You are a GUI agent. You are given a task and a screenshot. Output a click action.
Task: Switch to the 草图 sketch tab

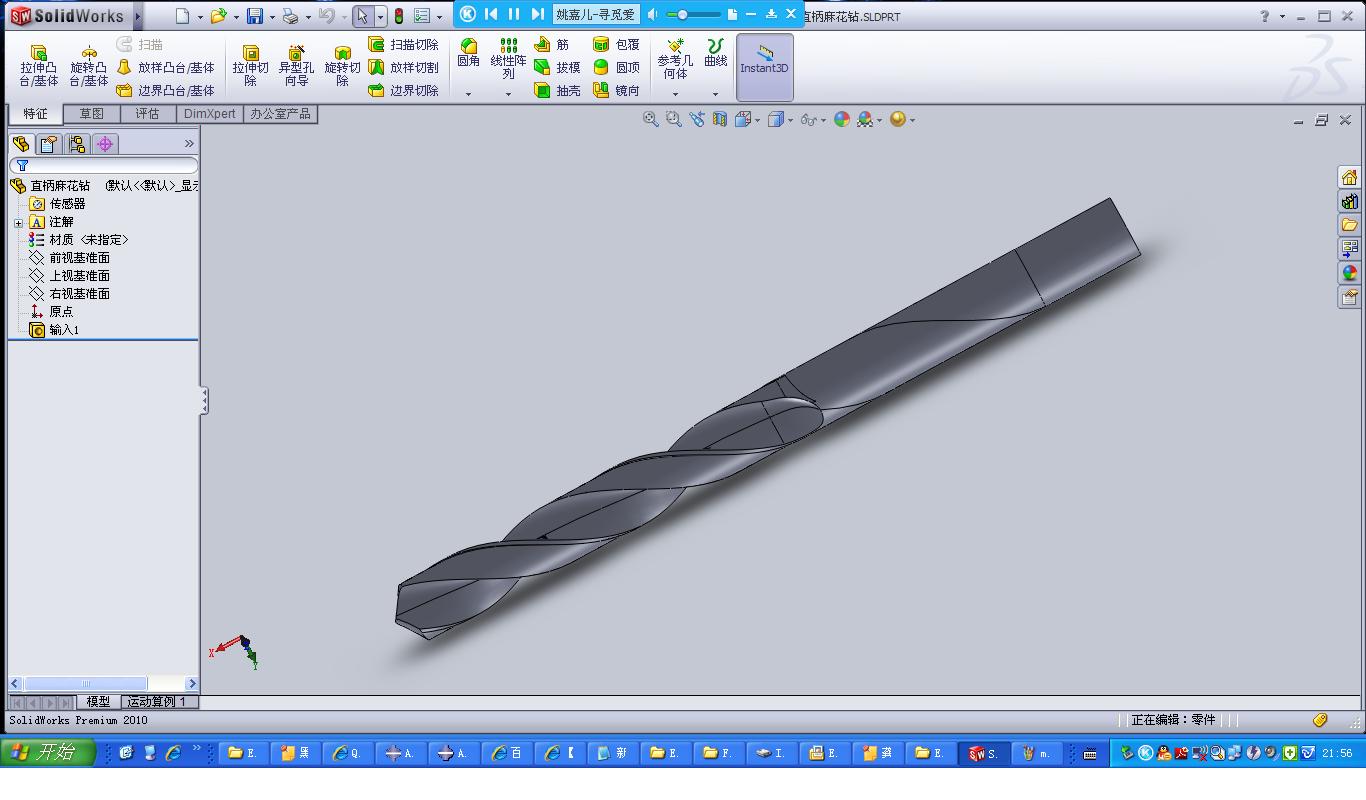[x=91, y=114]
